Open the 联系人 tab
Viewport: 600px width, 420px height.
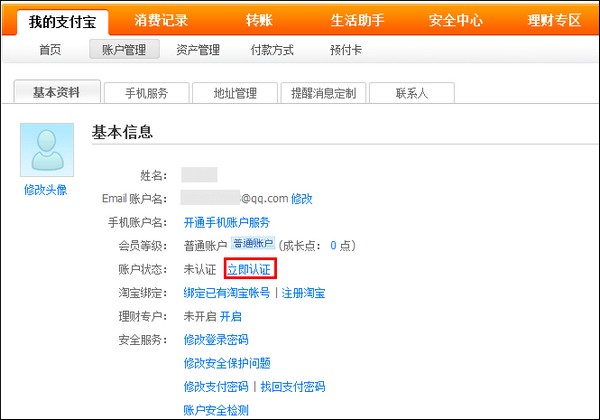412,93
